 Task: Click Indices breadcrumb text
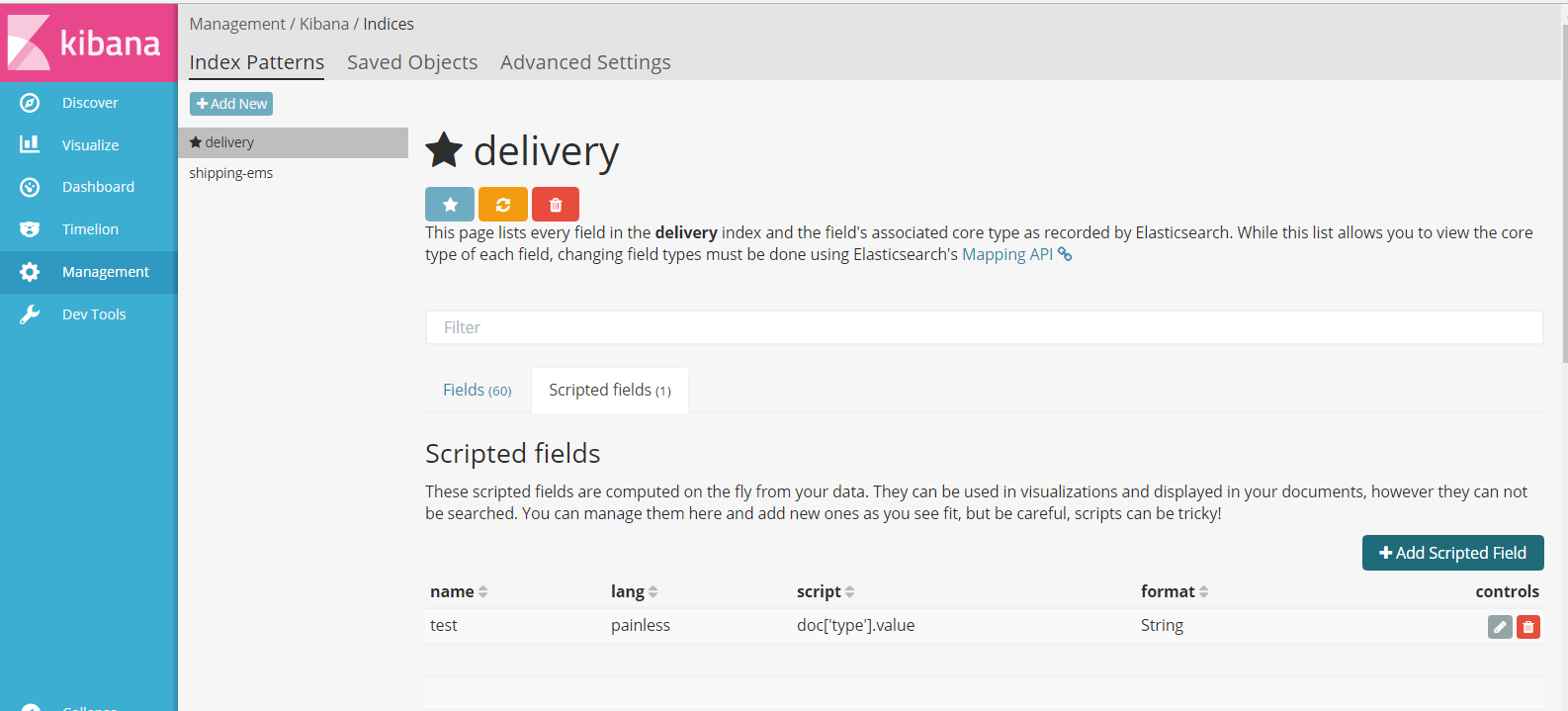pyautogui.click(x=389, y=24)
